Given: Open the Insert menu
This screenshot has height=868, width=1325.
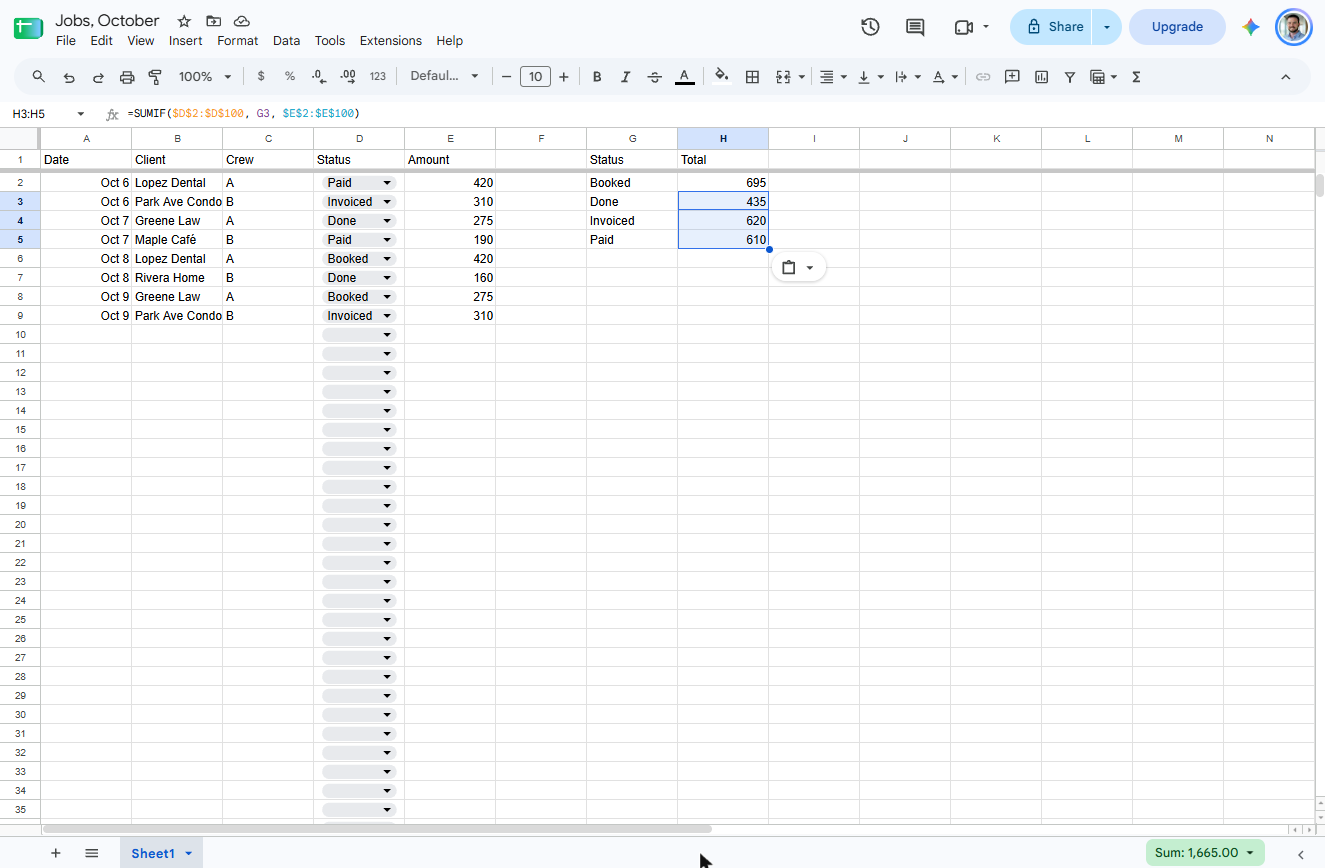Looking at the screenshot, I should [186, 41].
